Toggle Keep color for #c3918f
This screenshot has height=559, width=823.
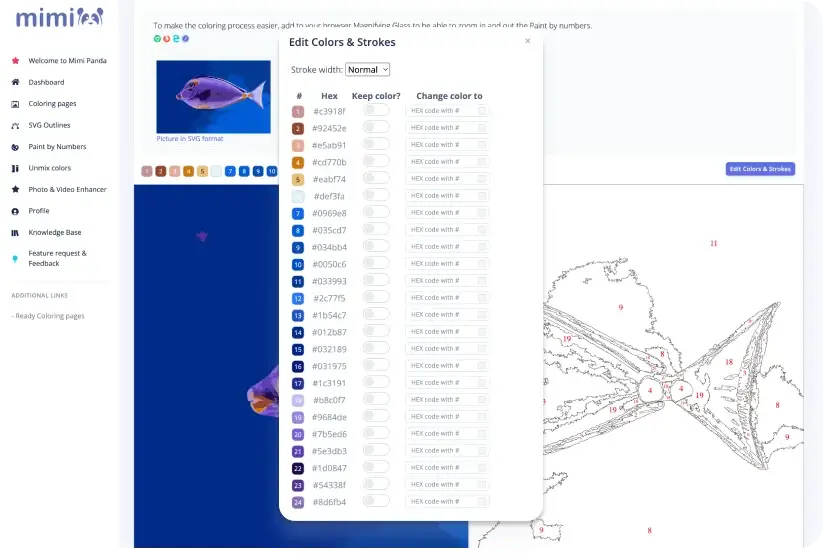coord(375,111)
